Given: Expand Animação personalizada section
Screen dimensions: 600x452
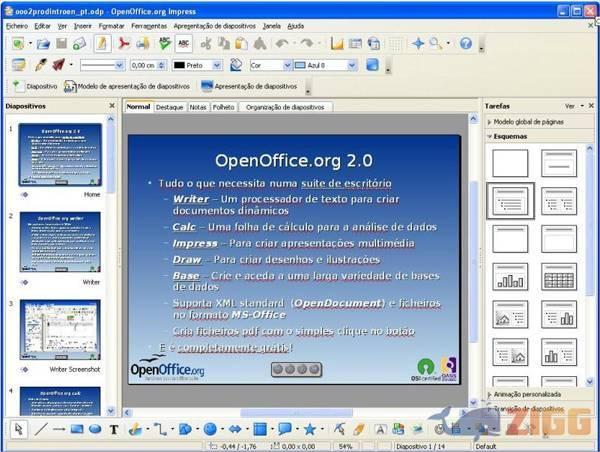Looking at the screenshot, I should (x=527, y=394).
